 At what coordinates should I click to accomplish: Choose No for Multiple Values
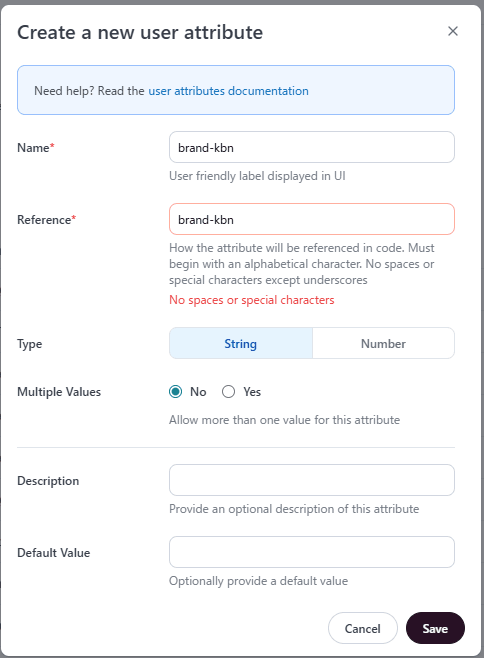[x=175, y=392]
